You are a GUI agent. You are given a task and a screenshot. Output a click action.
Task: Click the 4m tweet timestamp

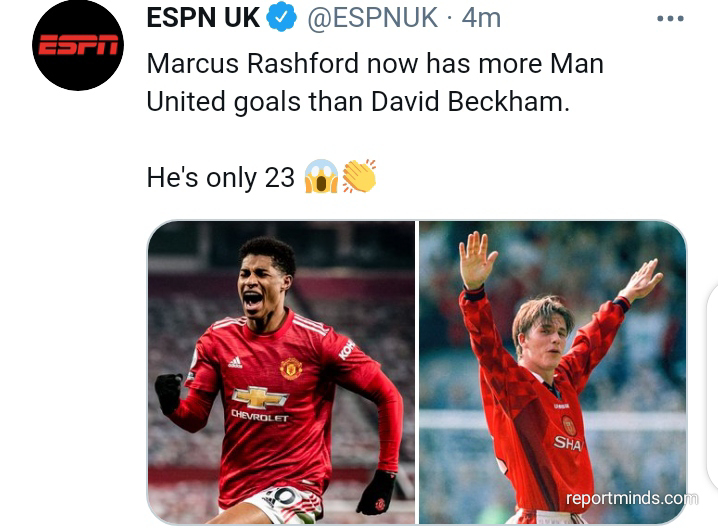click(x=481, y=18)
